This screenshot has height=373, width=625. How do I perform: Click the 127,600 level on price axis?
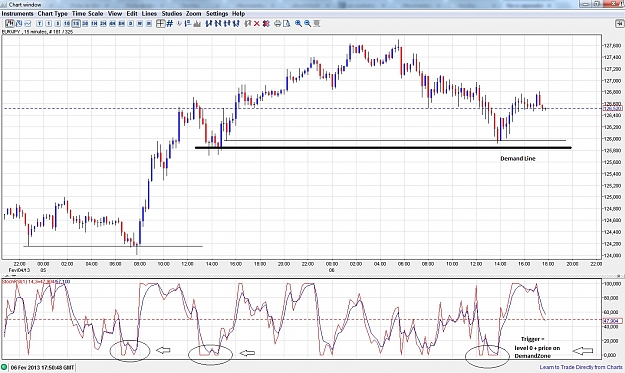click(x=613, y=45)
